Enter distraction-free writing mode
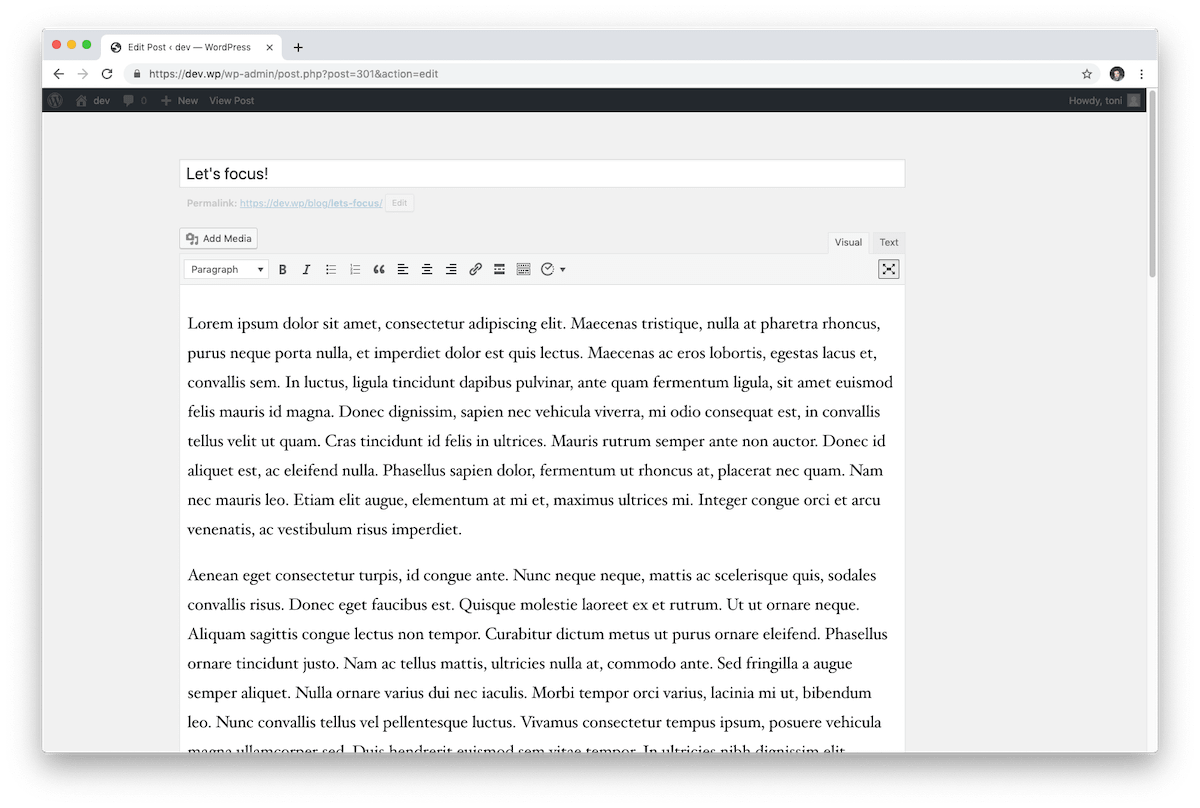This screenshot has height=808, width=1200. coord(889,269)
